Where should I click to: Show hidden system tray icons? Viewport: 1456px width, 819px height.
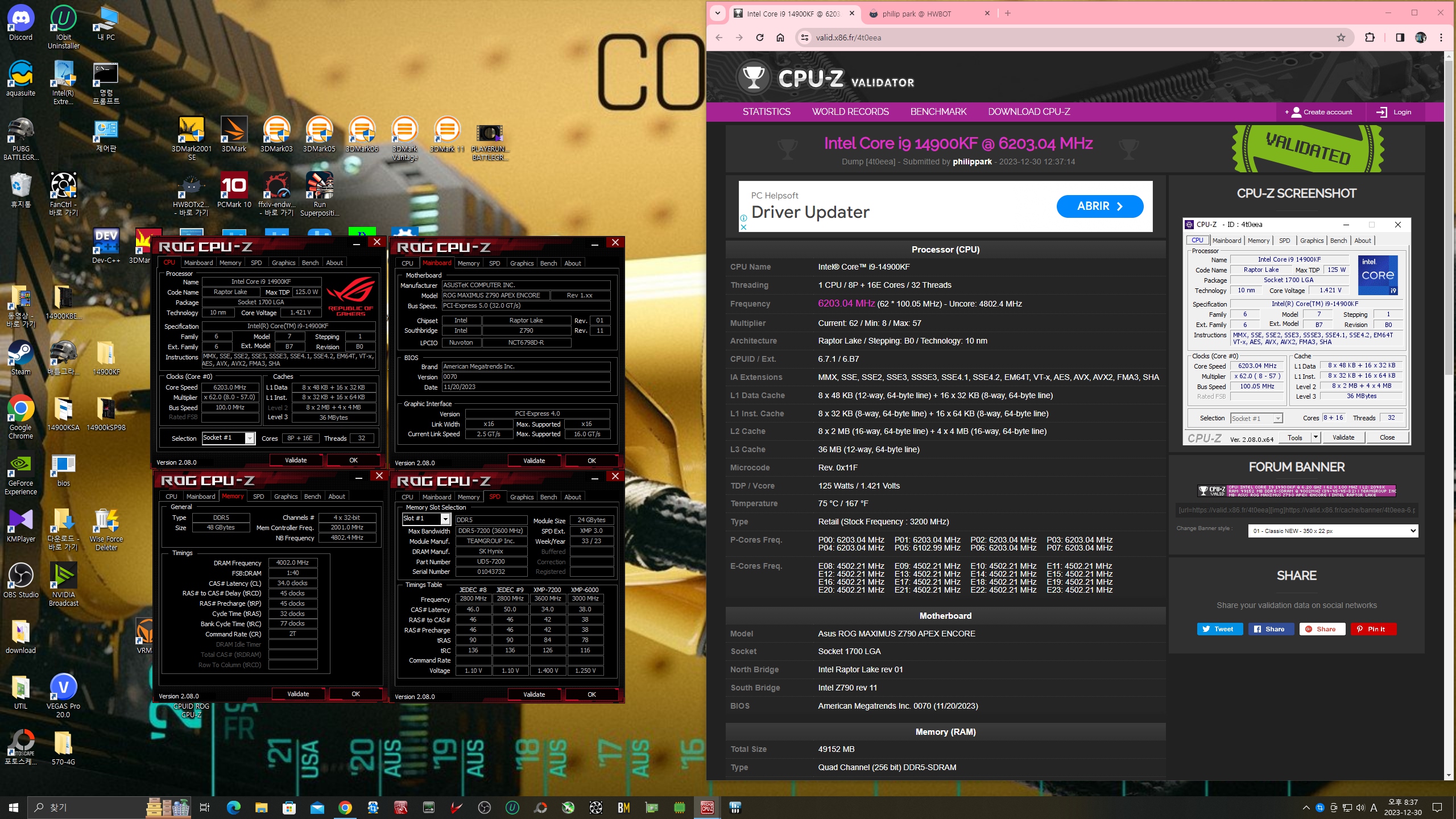[1306, 807]
